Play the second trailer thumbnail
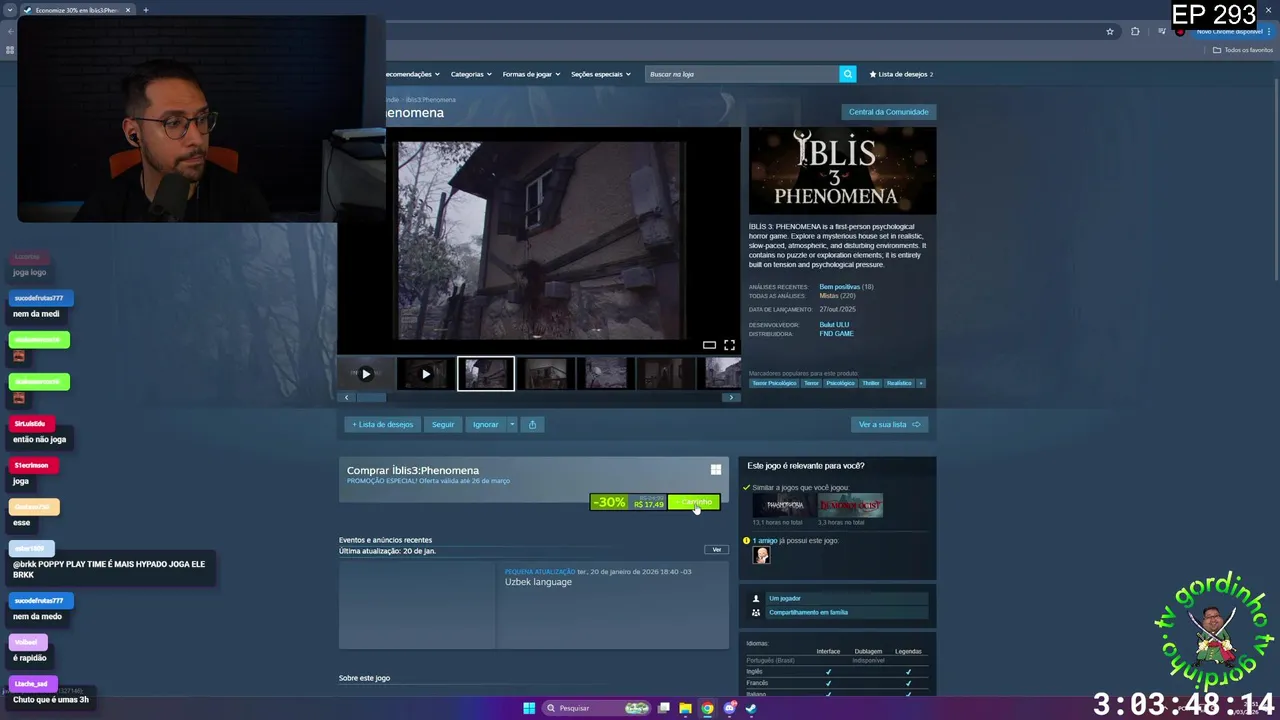 click(x=426, y=374)
